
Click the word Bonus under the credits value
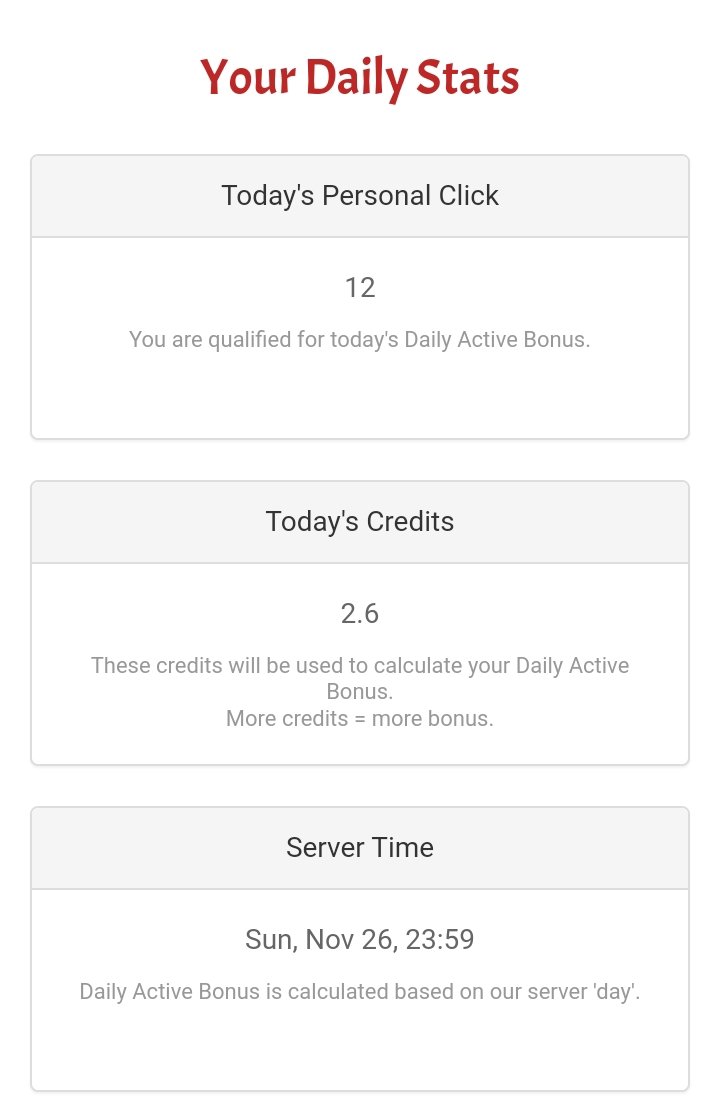point(360,692)
